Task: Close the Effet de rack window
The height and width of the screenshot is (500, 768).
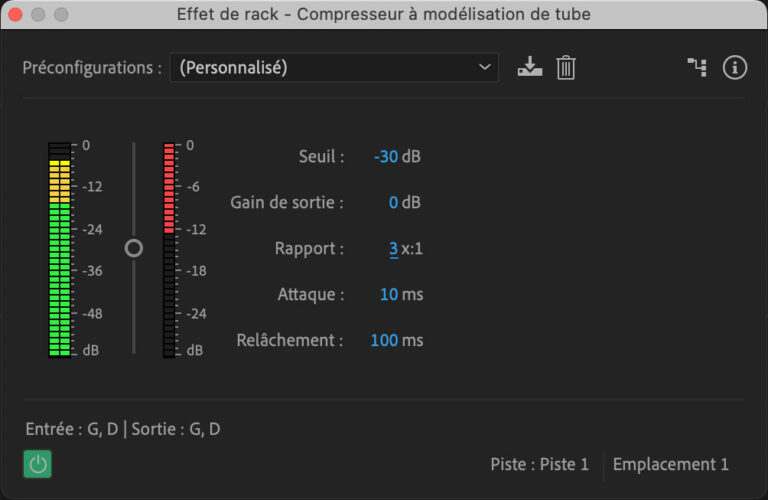Action: click(17, 15)
